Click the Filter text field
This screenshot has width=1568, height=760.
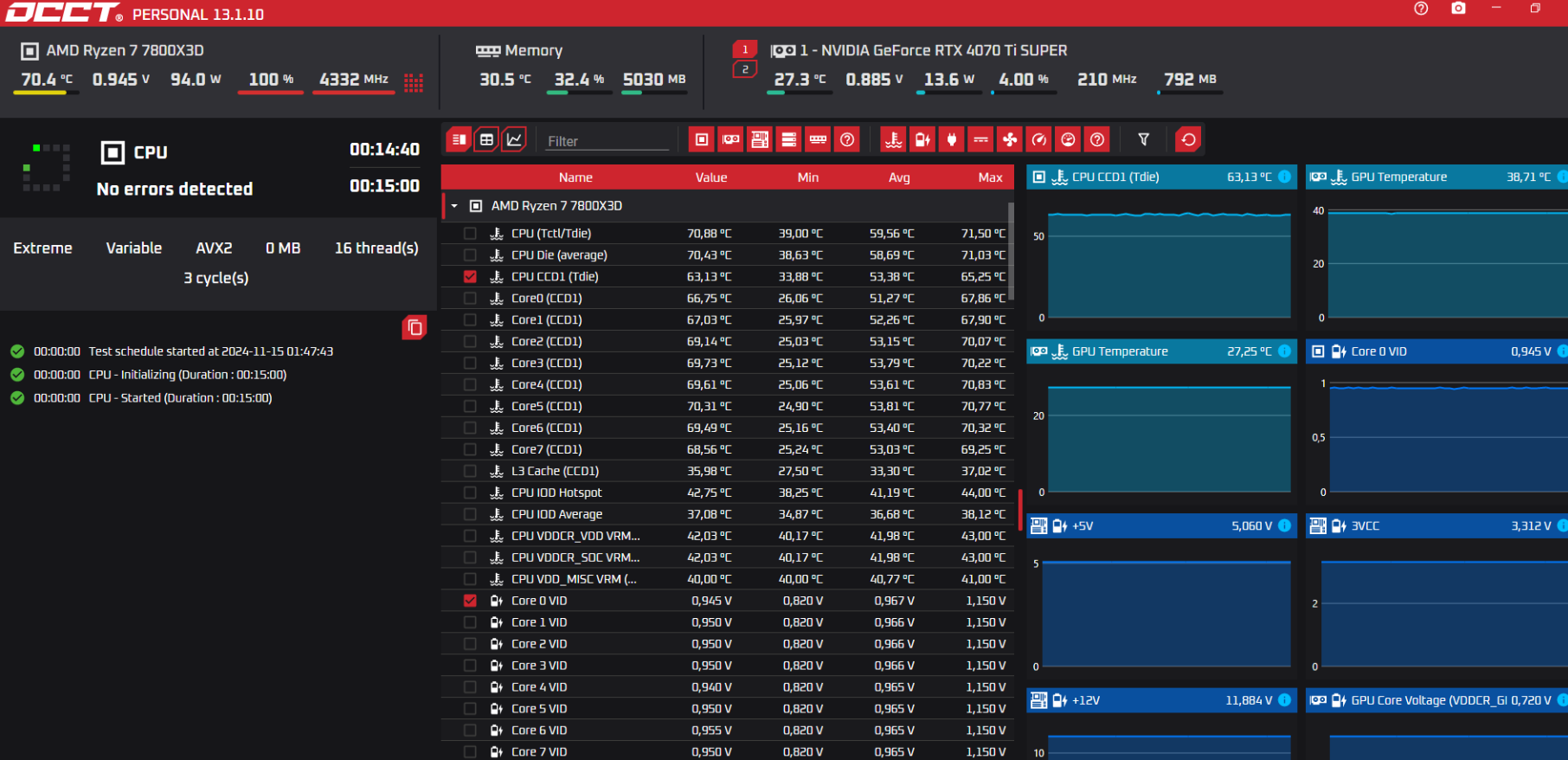pyautogui.click(x=607, y=141)
